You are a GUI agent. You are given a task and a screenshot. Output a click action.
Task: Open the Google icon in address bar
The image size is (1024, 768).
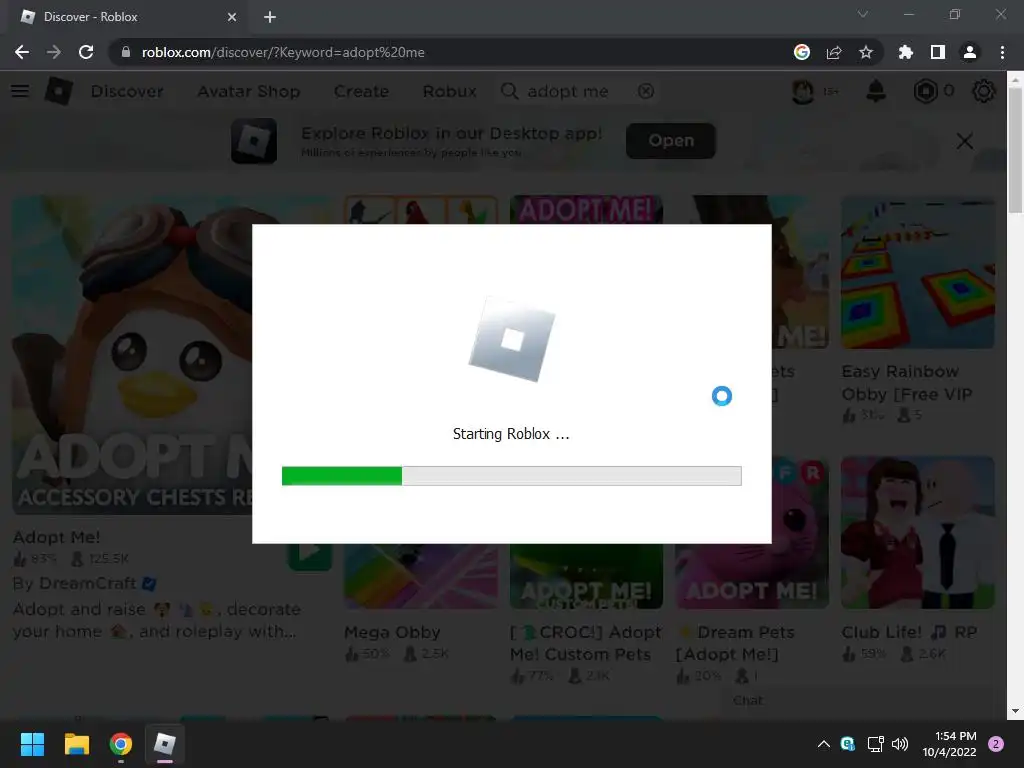point(802,52)
